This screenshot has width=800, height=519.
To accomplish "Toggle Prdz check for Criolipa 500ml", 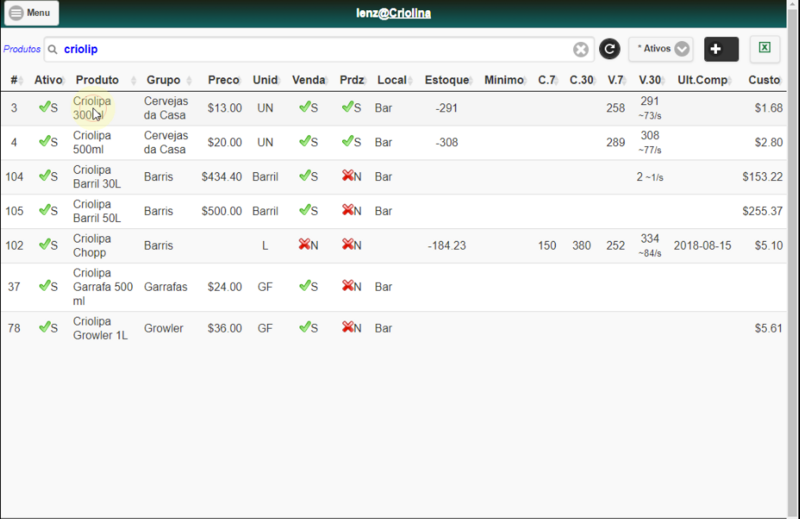I will [347, 141].
